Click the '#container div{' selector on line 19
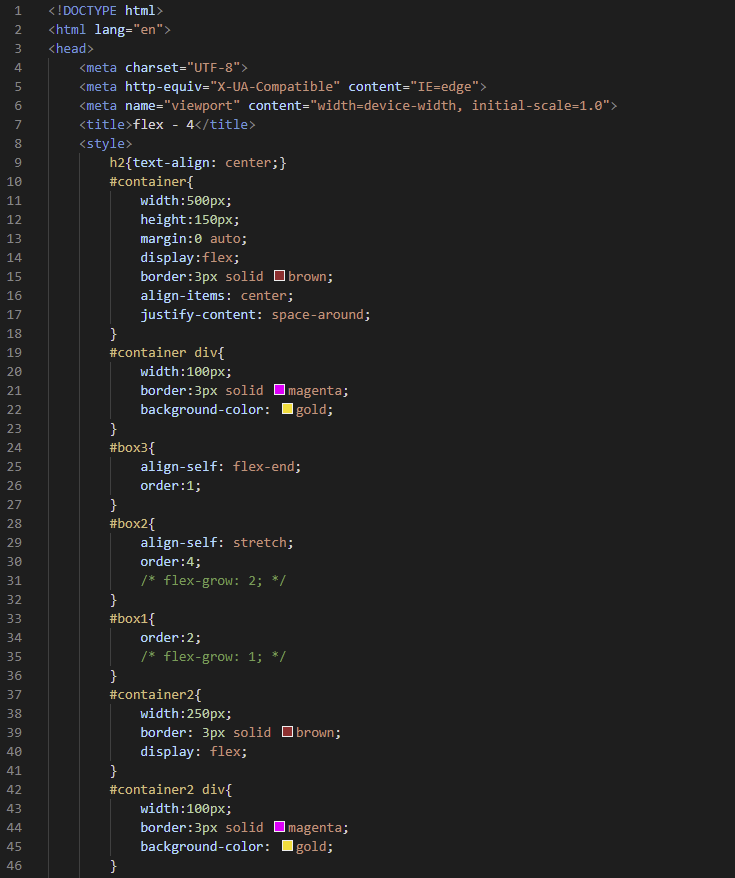735x878 pixels. pyautogui.click(x=167, y=353)
